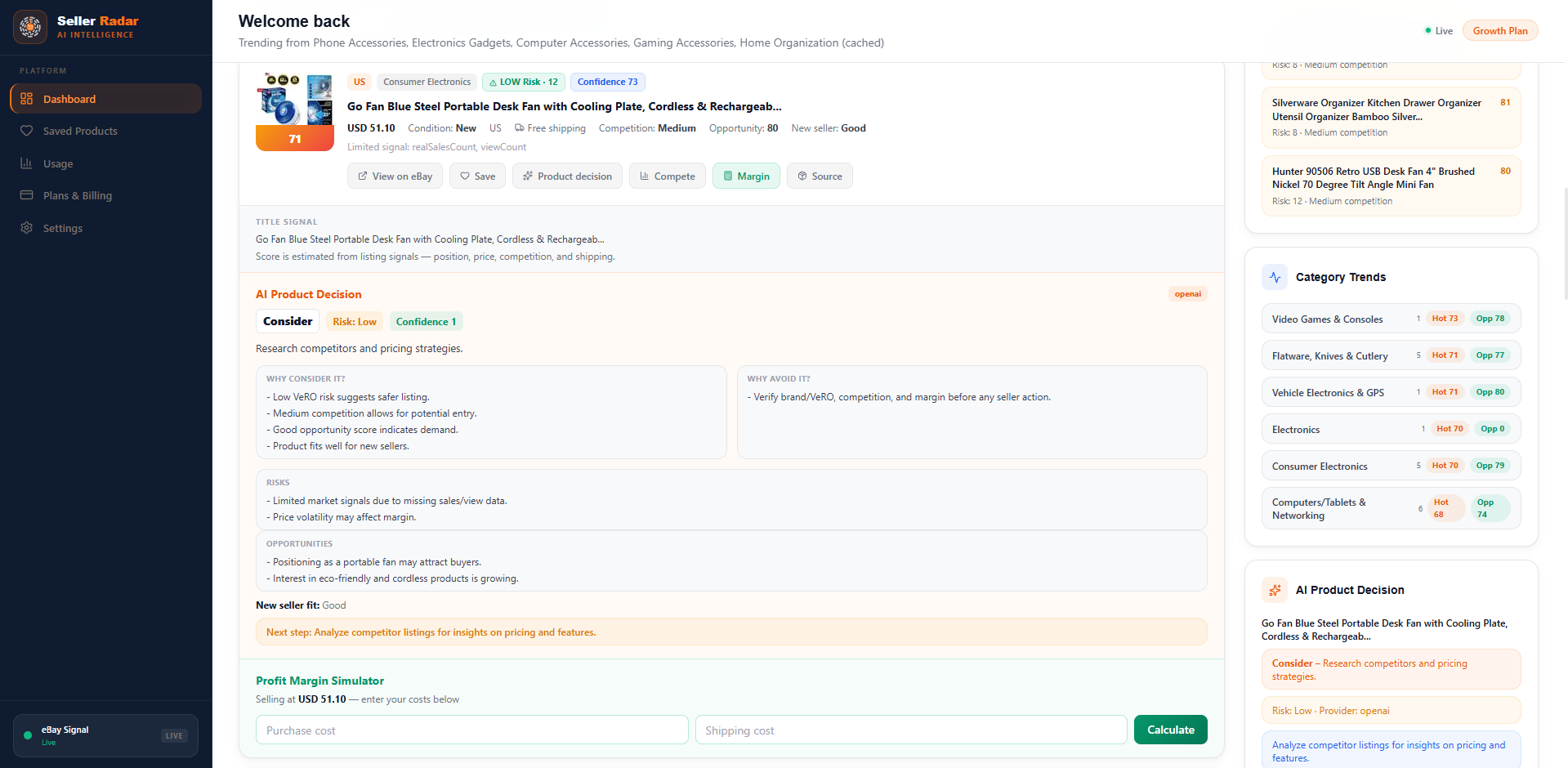
Task: Click the Dashboard grid icon
Action: click(x=27, y=99)
